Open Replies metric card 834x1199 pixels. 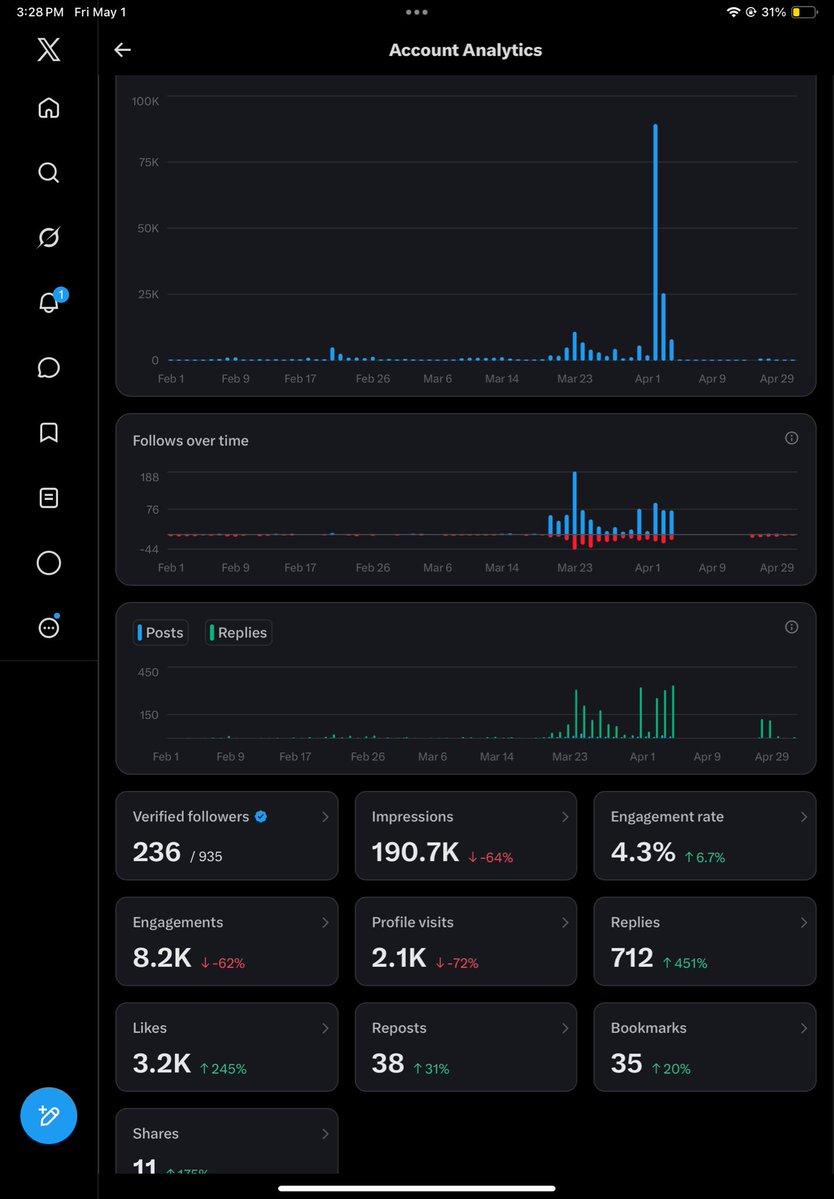click(705, 941)
